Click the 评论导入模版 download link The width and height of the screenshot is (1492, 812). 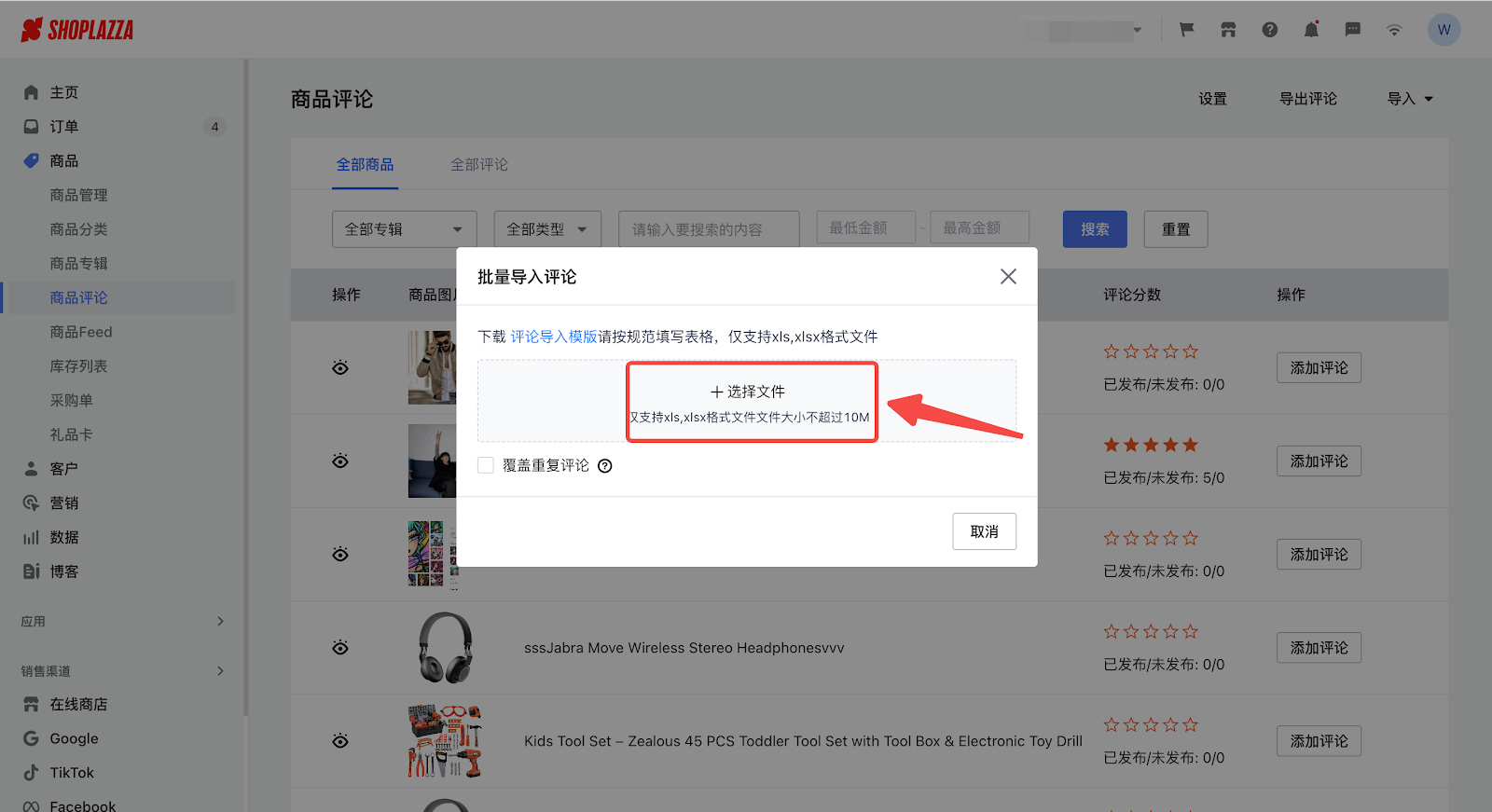pyautogui.click(x=554, y=337)
